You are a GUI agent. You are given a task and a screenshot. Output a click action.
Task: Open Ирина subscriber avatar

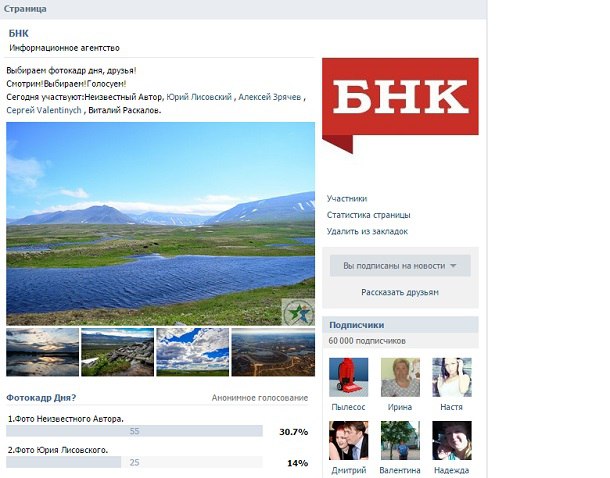pos(400,377)
